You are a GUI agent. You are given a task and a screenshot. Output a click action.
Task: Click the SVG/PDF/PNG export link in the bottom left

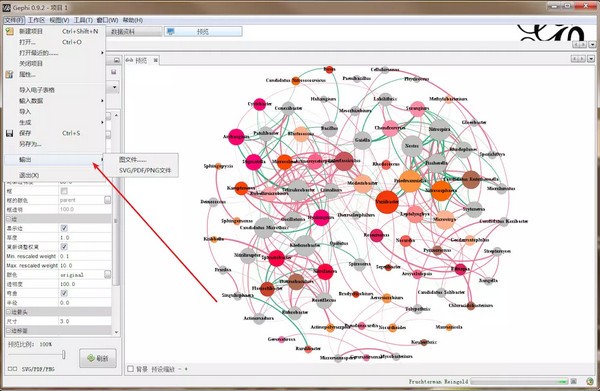pos(38,369)
